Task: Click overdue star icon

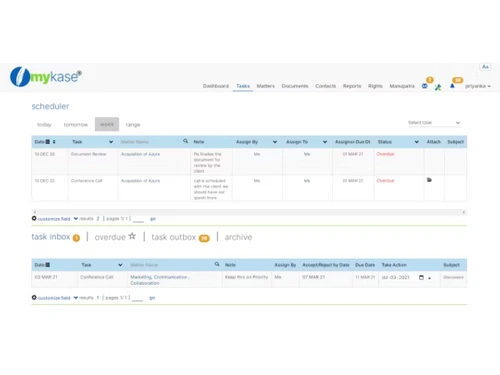Action: [x=132, y=236]
